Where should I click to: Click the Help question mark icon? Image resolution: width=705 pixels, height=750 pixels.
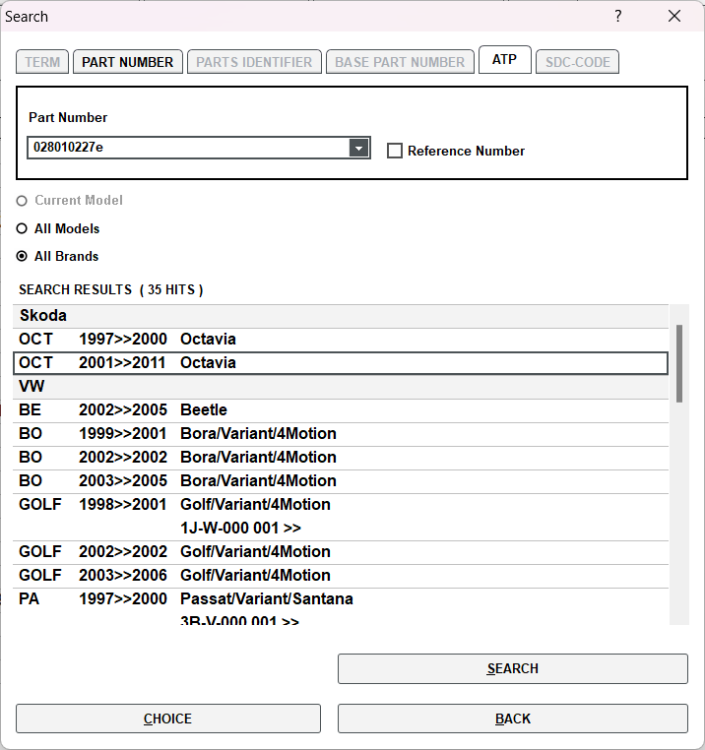coord(618,16)
